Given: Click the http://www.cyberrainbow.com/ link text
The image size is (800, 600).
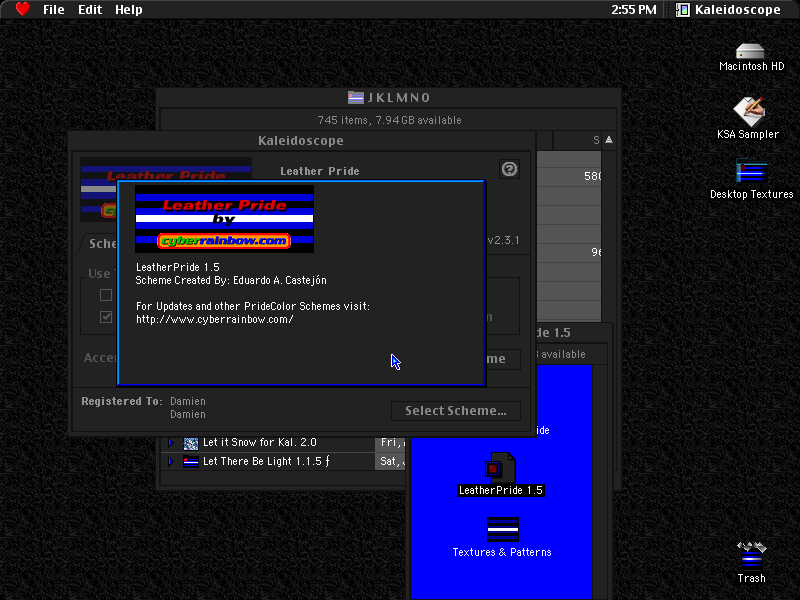Looking at the screenshot, I should click(215, 319).
